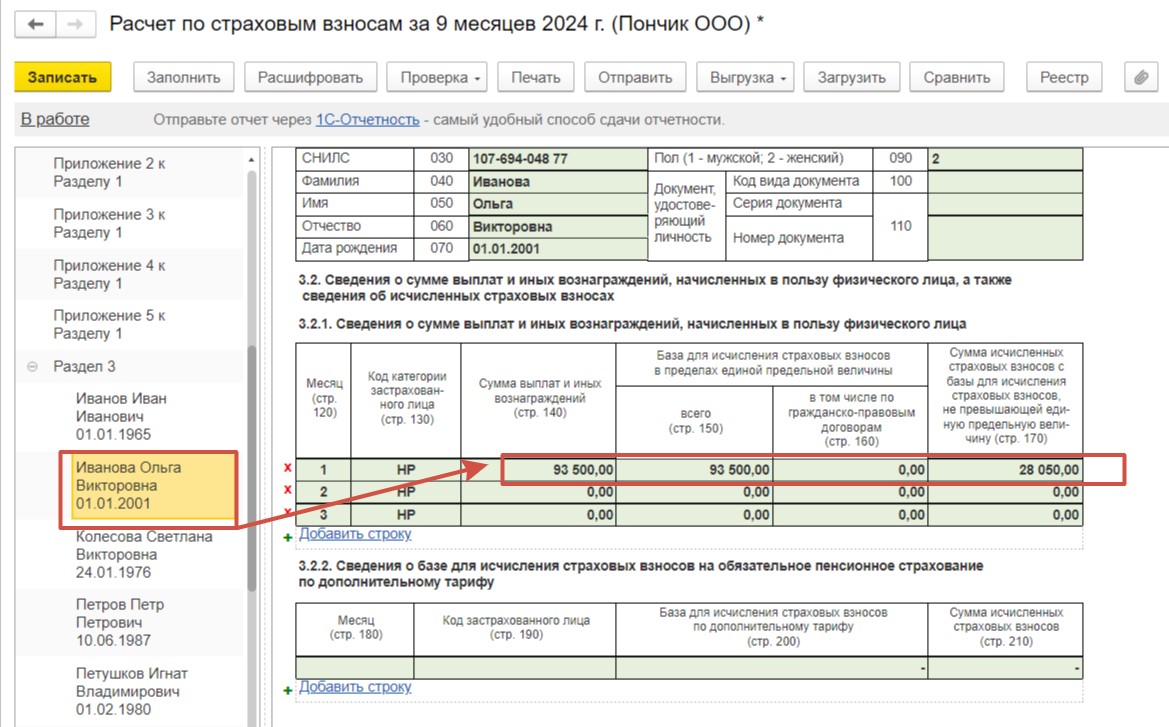
Task: Click the Заполнить button
Action: 183,78
